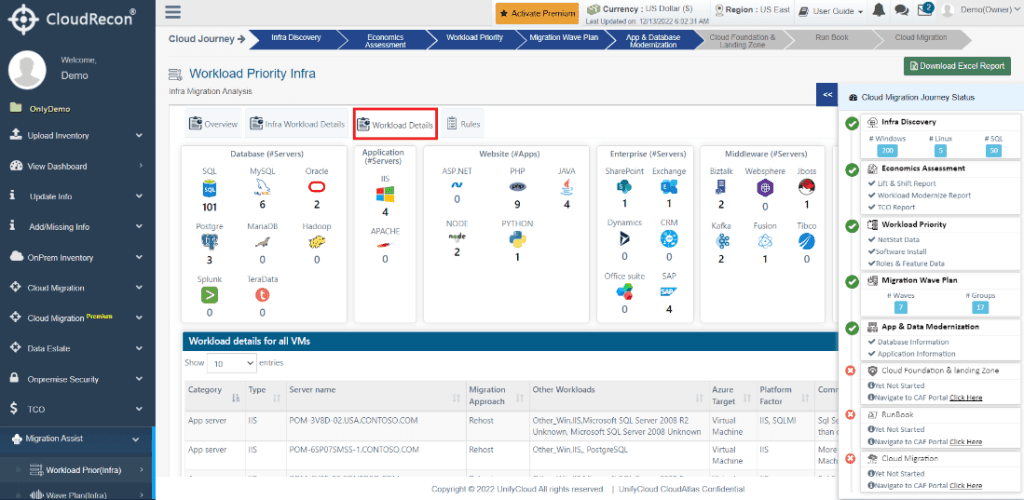Click the MySQL dolphin icon
Image resolution: width=1024 pixels, height=500 pixels.
(x=262, y=189)
